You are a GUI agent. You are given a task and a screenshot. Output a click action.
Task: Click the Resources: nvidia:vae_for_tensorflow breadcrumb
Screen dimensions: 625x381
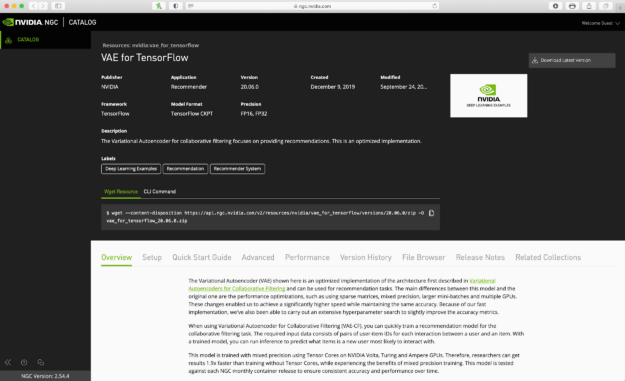point(151,45)
